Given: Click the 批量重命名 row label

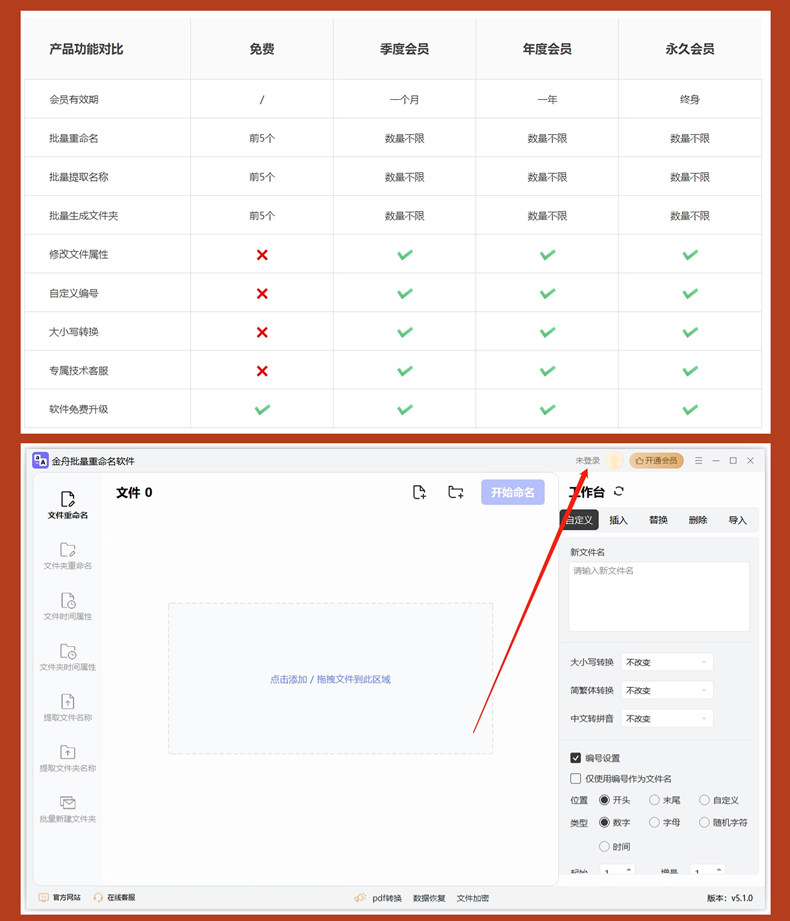Looking at the screenshot, I should point(74,138).
